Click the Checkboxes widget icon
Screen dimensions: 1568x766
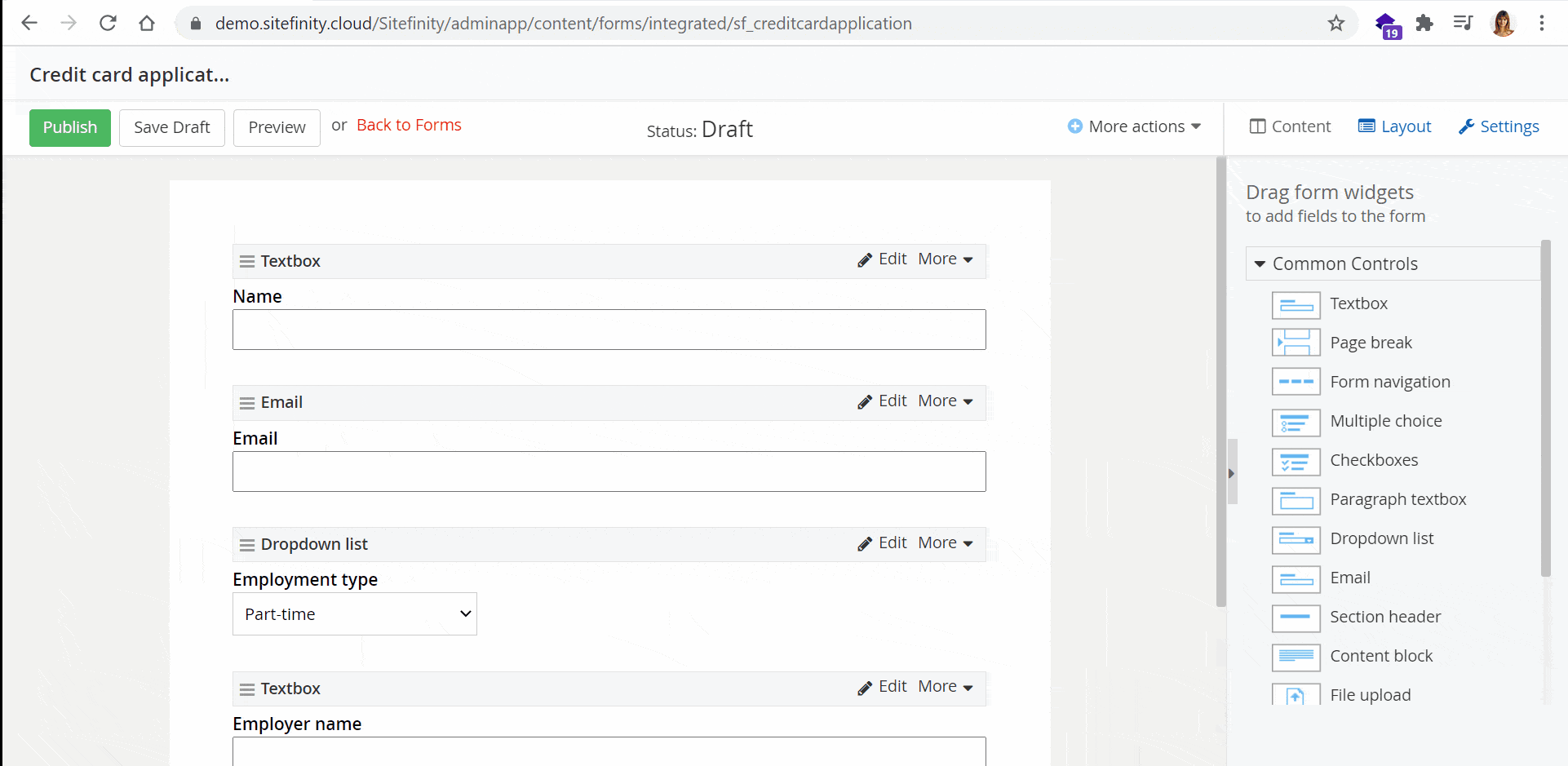[x=1296, y=462]
